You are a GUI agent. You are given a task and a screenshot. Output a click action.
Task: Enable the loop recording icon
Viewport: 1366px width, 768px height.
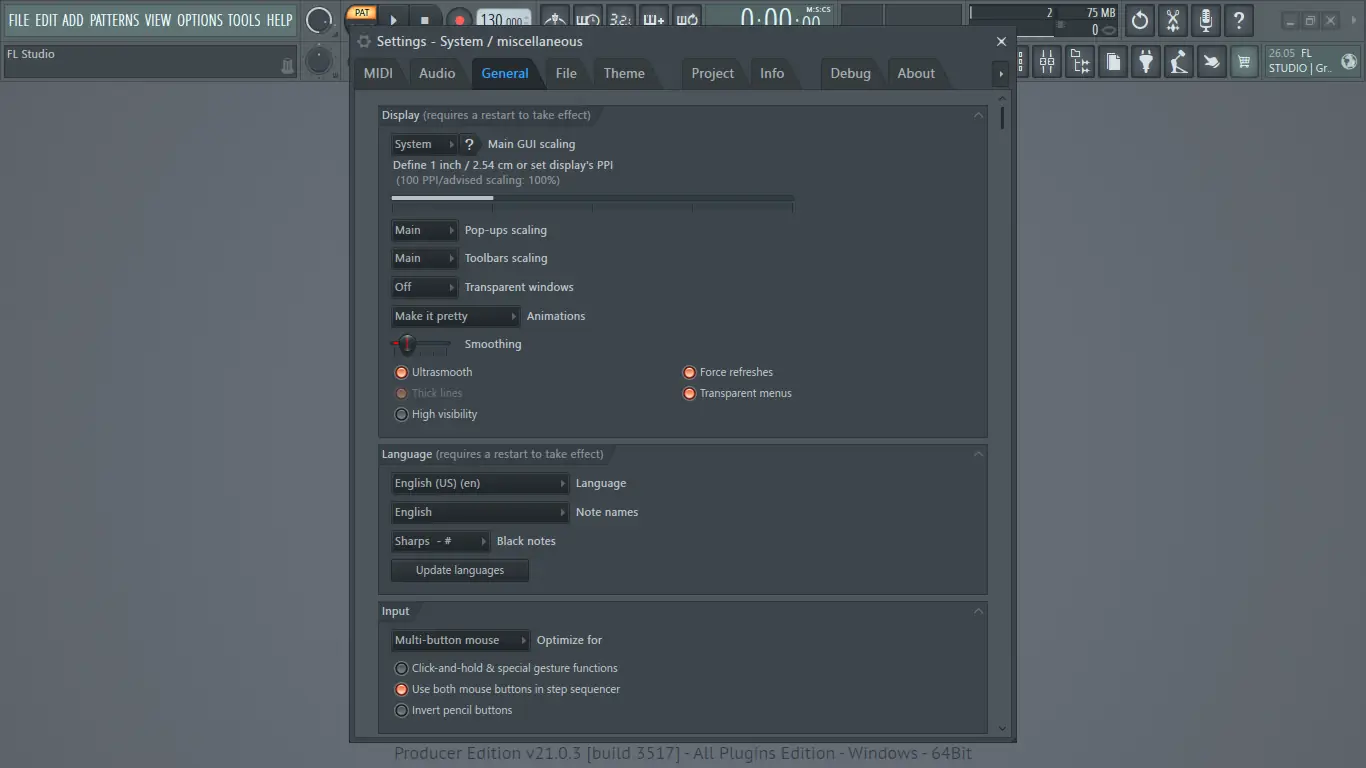tap(686, 17)
